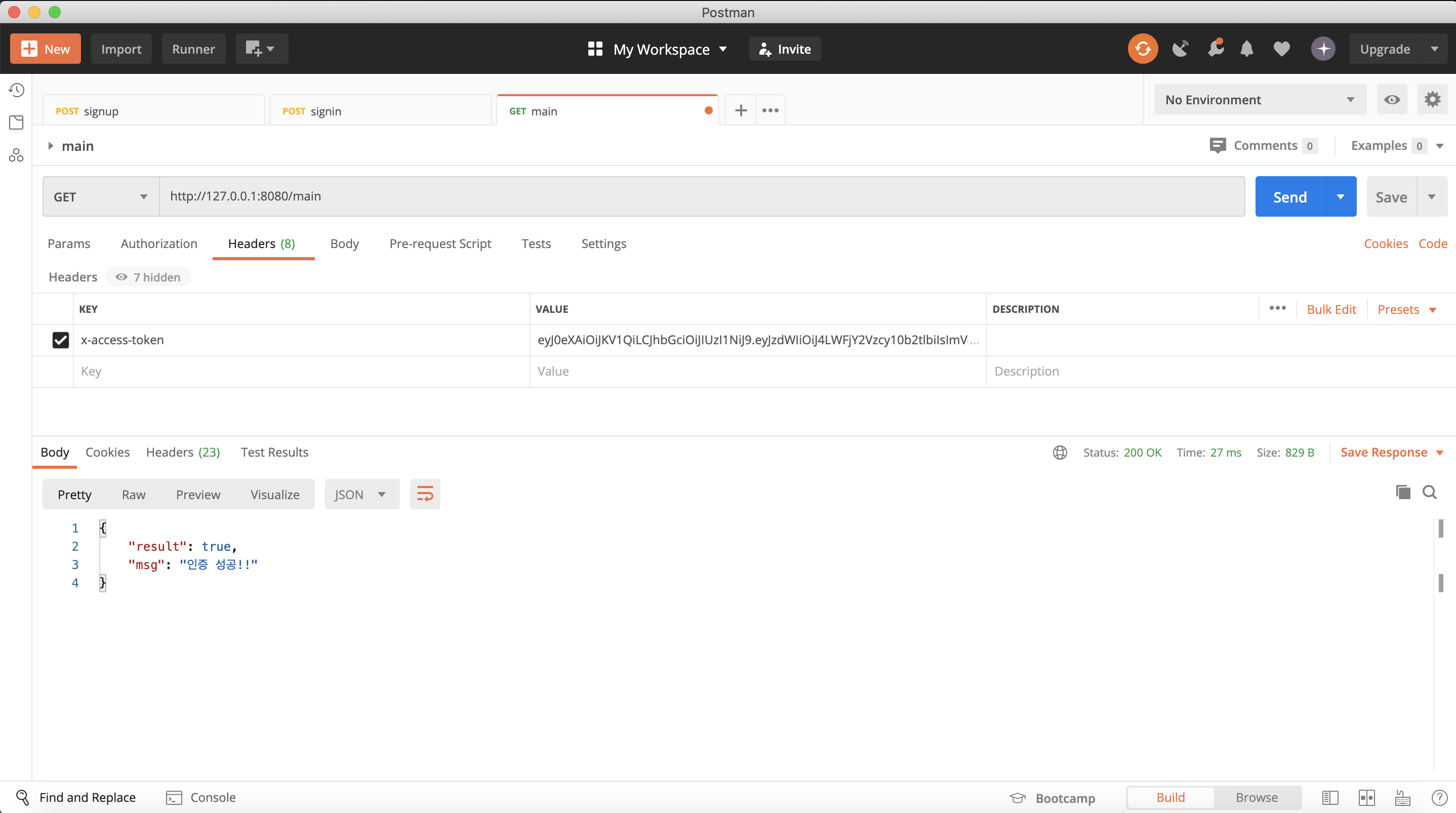Screen dimensions: 1456x813
Task: Switch to the Authorization tab
Action: 159,243
